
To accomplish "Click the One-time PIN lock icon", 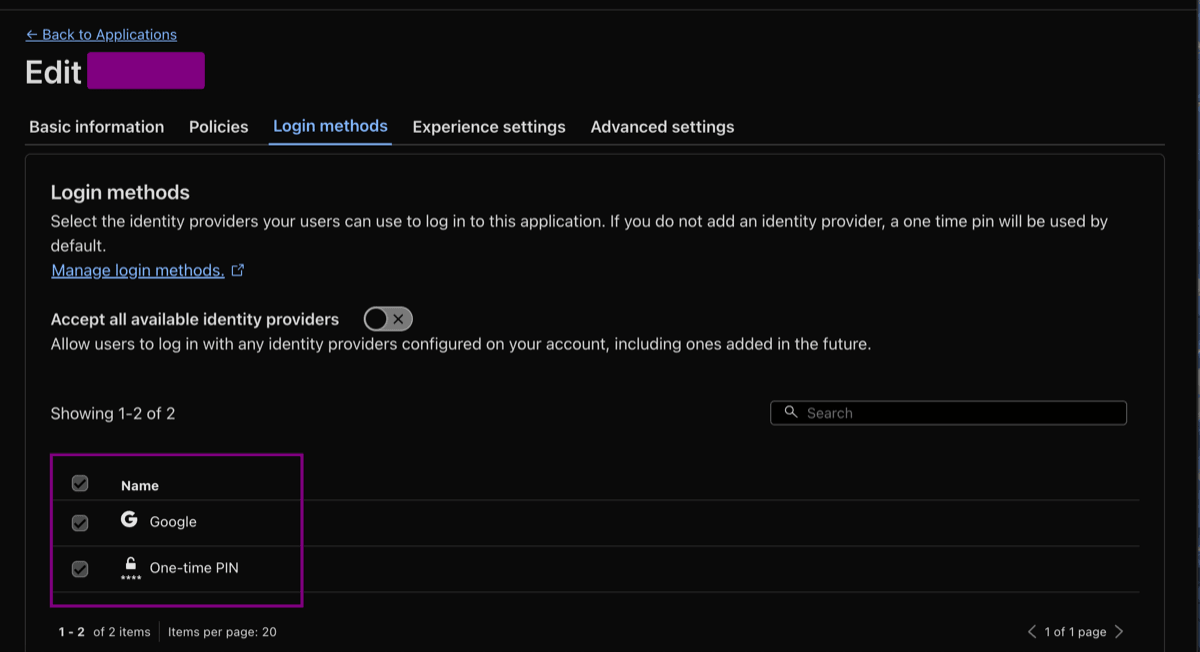I will (x=130, y=568).
